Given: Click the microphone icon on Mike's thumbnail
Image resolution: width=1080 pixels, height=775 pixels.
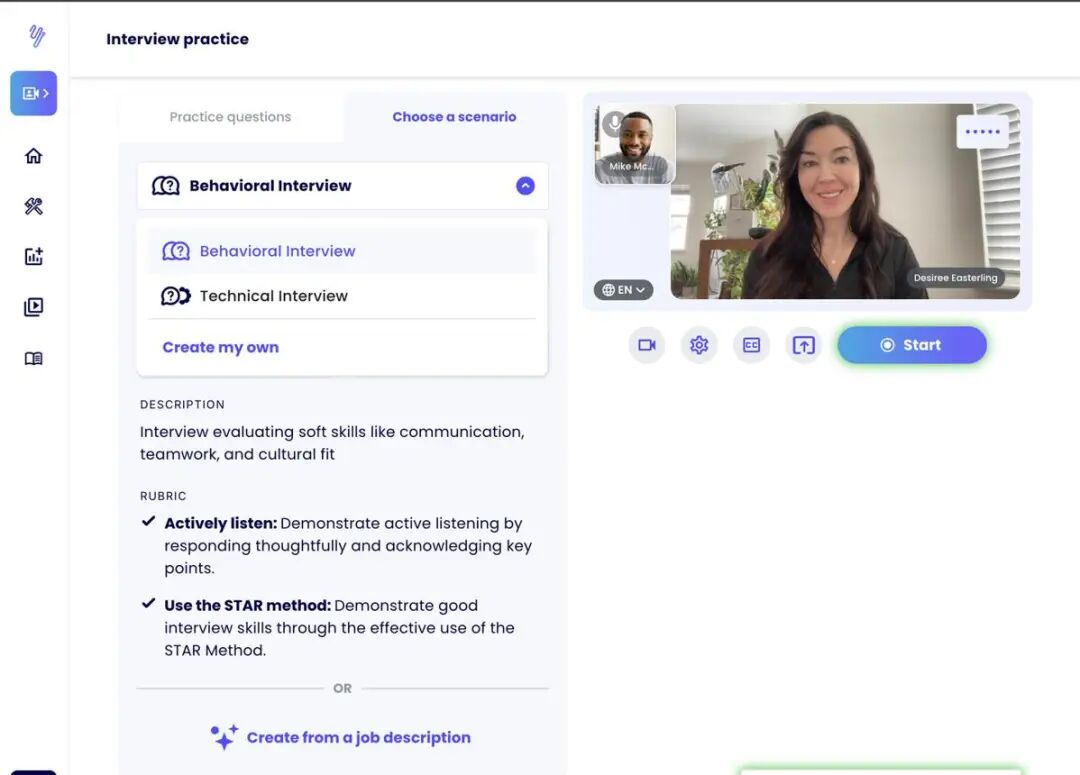Looking at the screenshot, I should click(614, 124).
